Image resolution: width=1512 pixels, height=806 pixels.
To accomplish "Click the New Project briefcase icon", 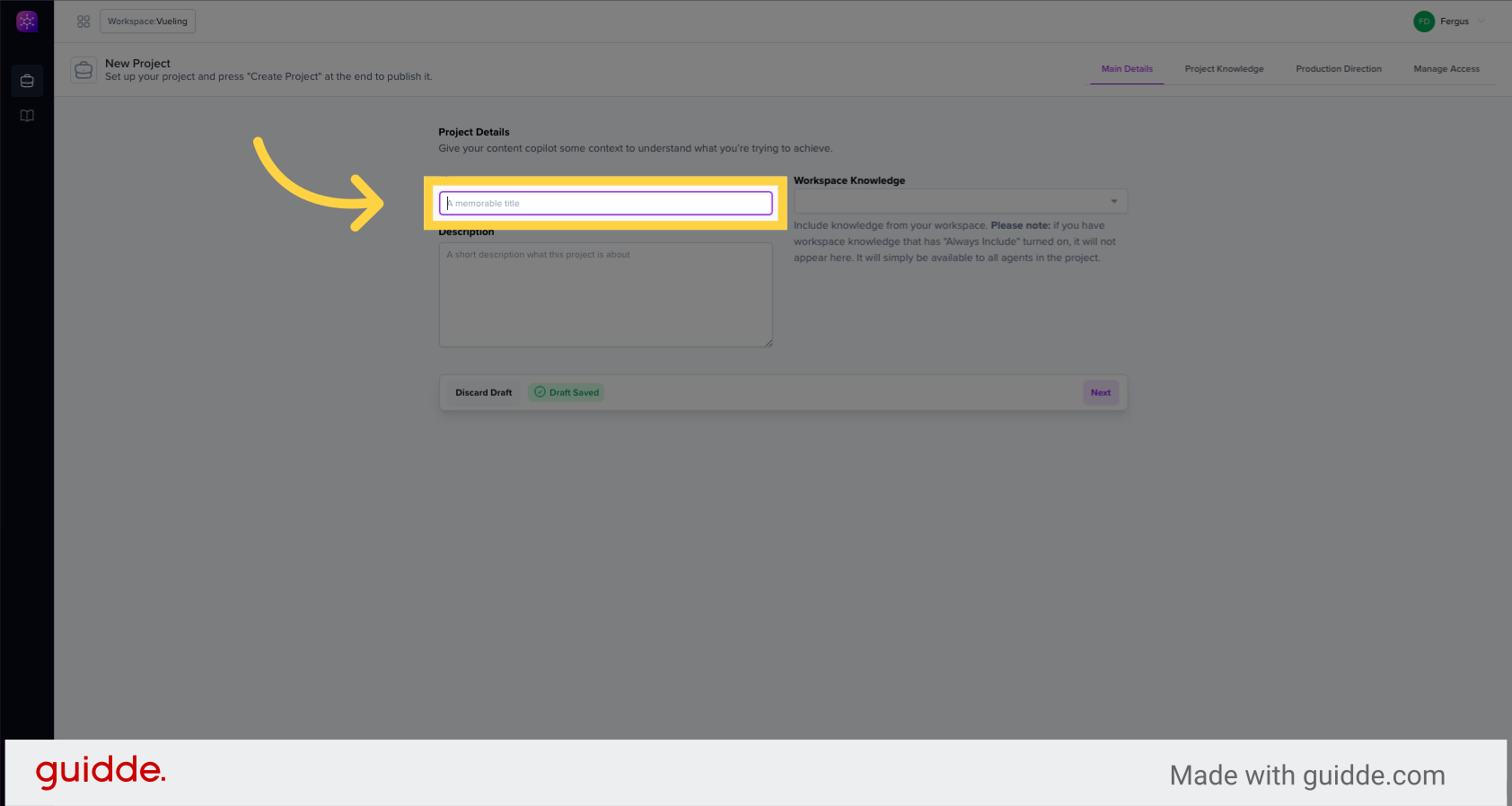I will [84, 70].
